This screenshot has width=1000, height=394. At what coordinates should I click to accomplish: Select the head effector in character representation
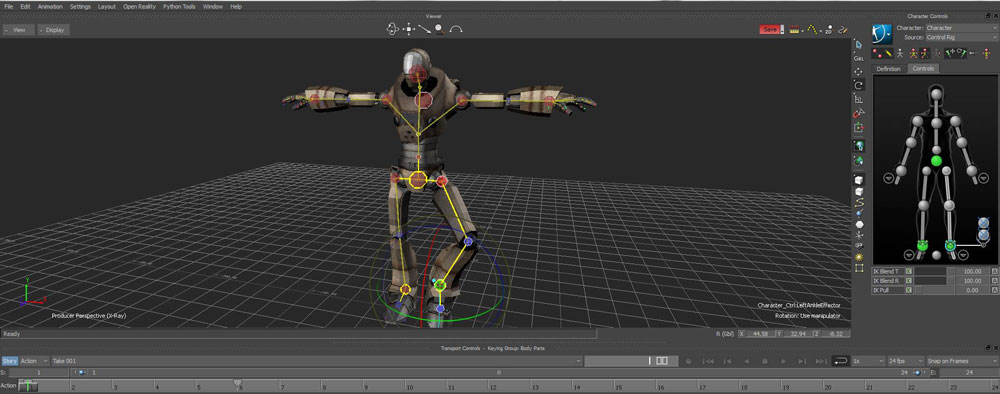coord(936,94)
